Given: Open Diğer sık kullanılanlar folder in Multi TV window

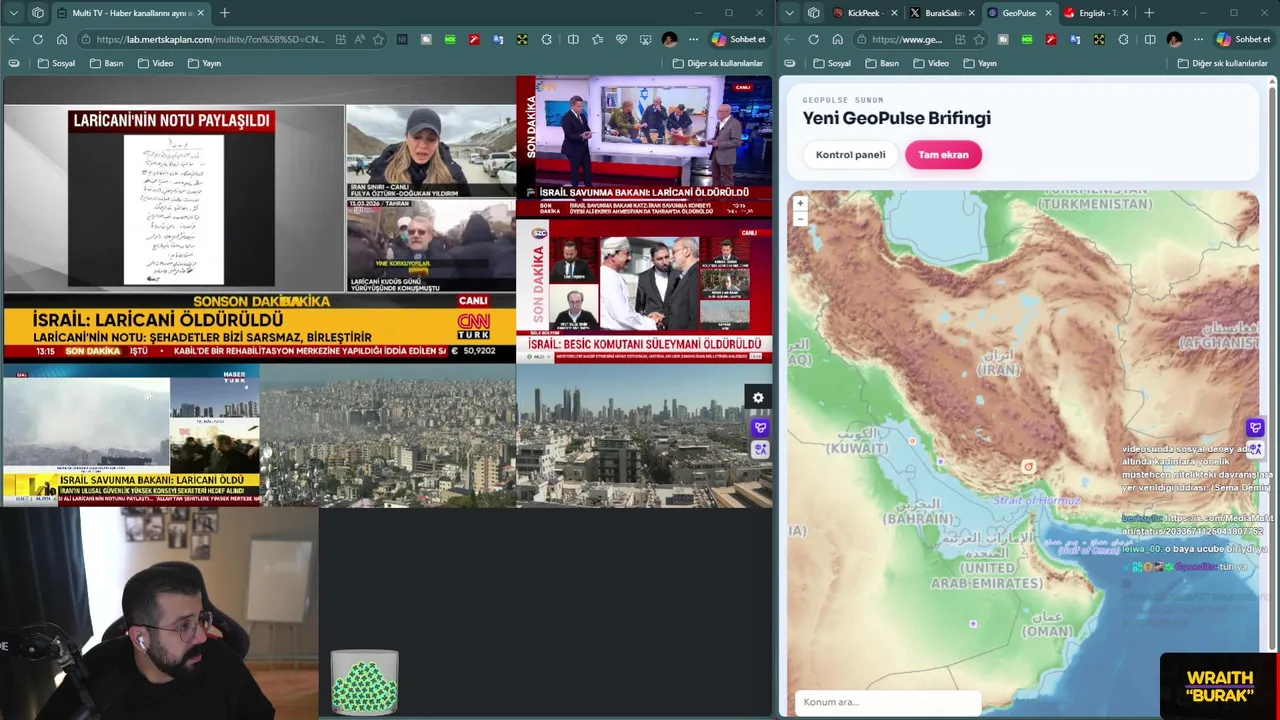Looking at the screenshot, I should [x=718, y=63].
